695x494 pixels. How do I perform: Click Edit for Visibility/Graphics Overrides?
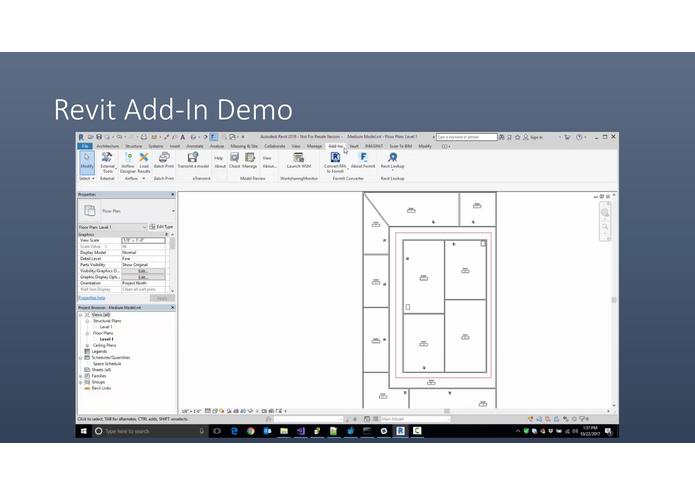(143, 271)
